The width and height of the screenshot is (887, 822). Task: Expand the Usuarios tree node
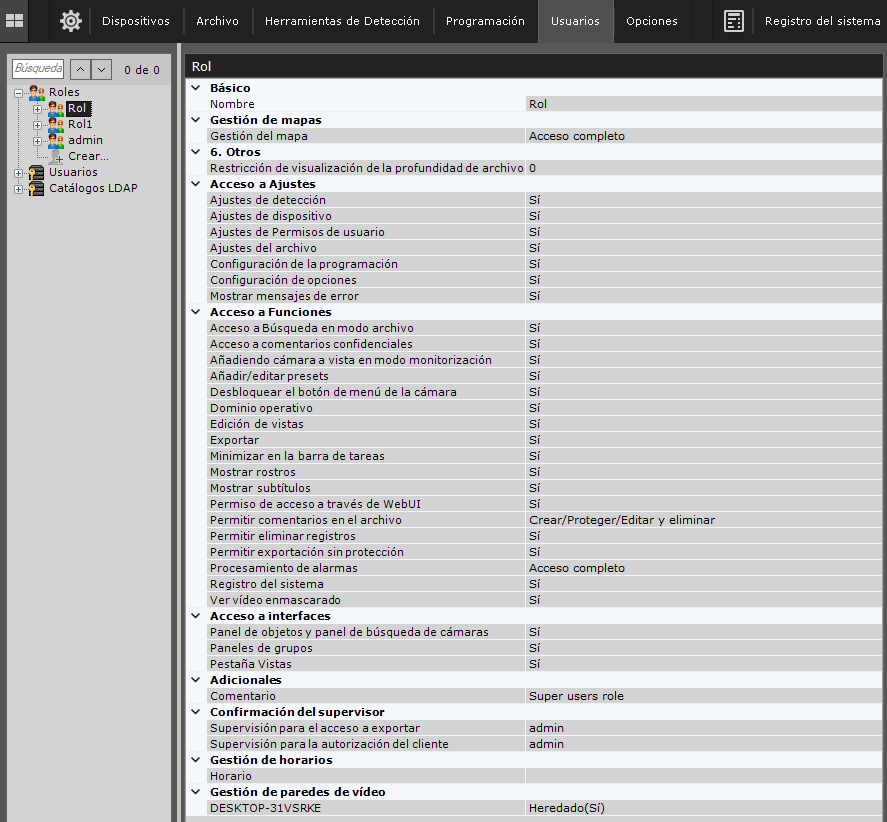click(19, 172)
